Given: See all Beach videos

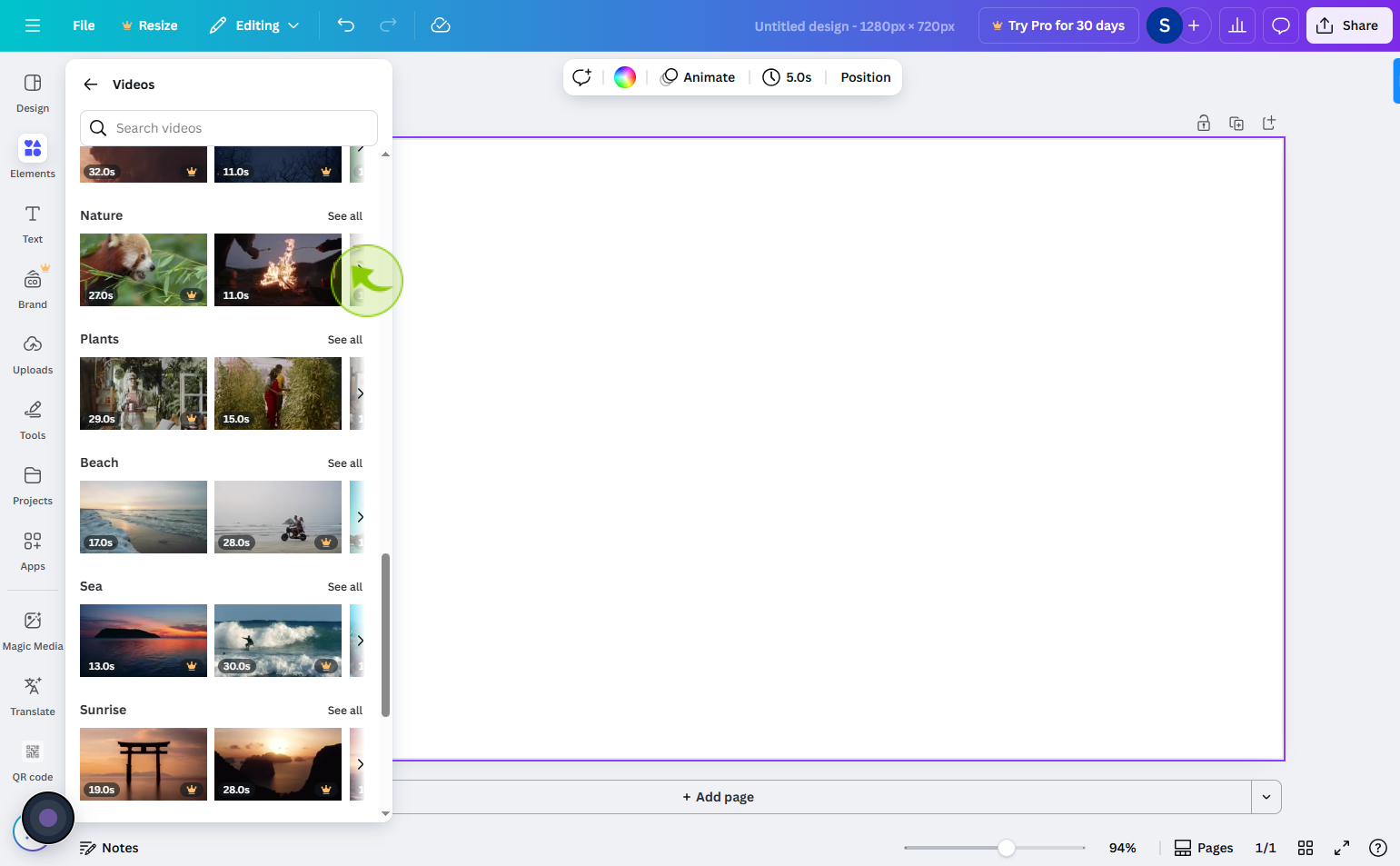Looking at the screenshot, I should (x=345, y=463).
